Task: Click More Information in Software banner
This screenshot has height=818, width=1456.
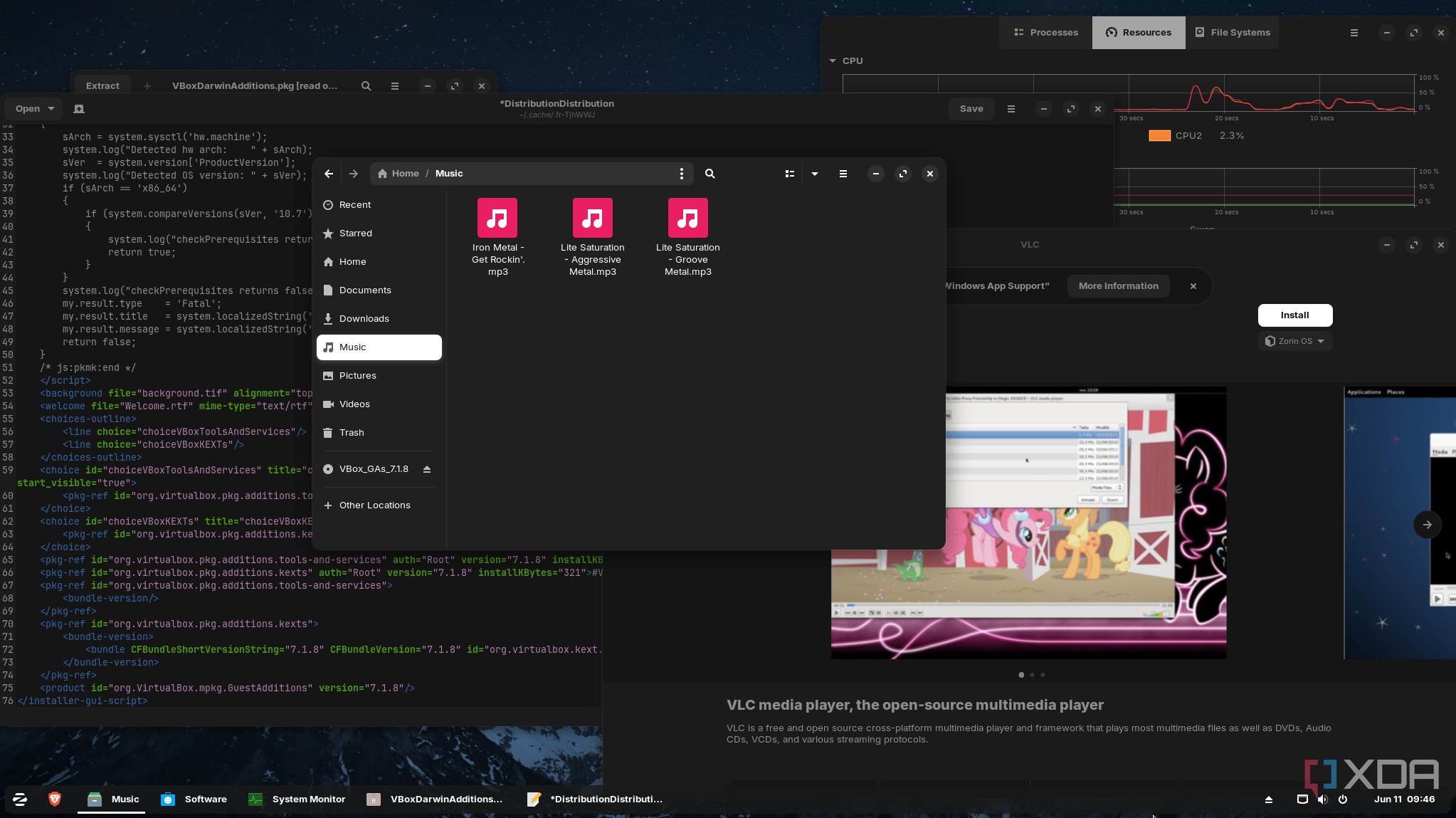Action: 1119,286
